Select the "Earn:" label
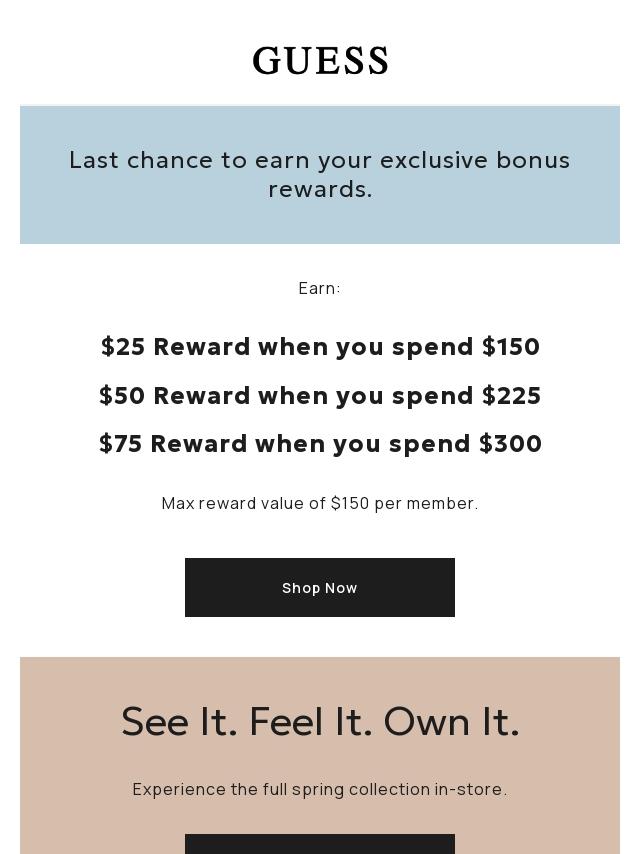640x854 pixels. tap(320, 288)
